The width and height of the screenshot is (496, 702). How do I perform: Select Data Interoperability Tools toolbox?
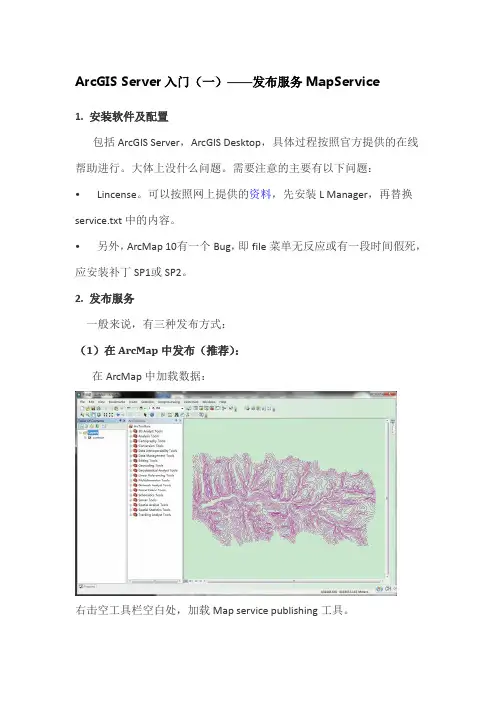click(157, 451)
